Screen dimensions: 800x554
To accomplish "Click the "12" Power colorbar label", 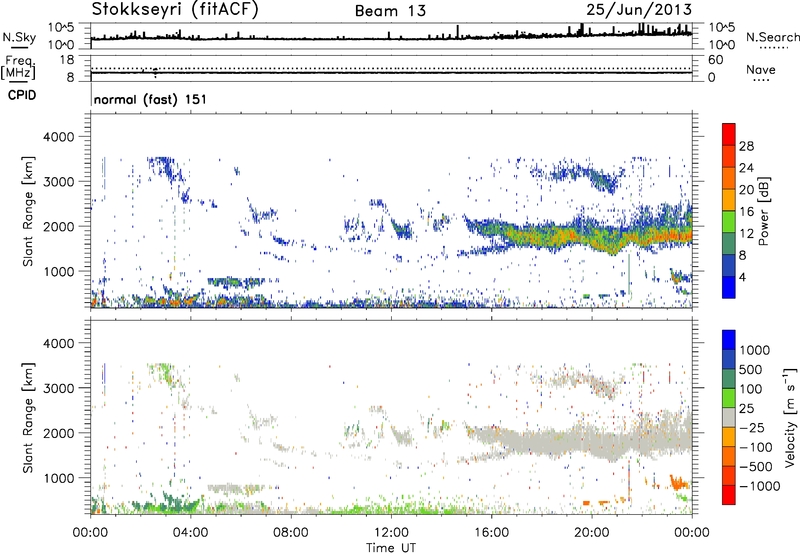I will [746, 234].
